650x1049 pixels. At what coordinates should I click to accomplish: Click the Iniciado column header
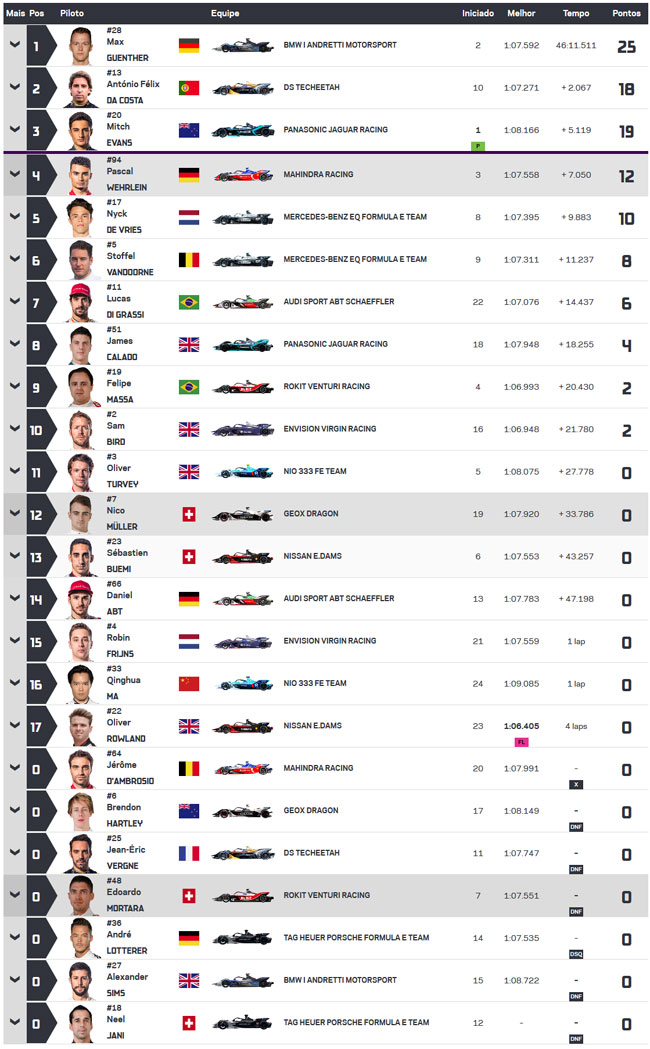pos(478,13)
